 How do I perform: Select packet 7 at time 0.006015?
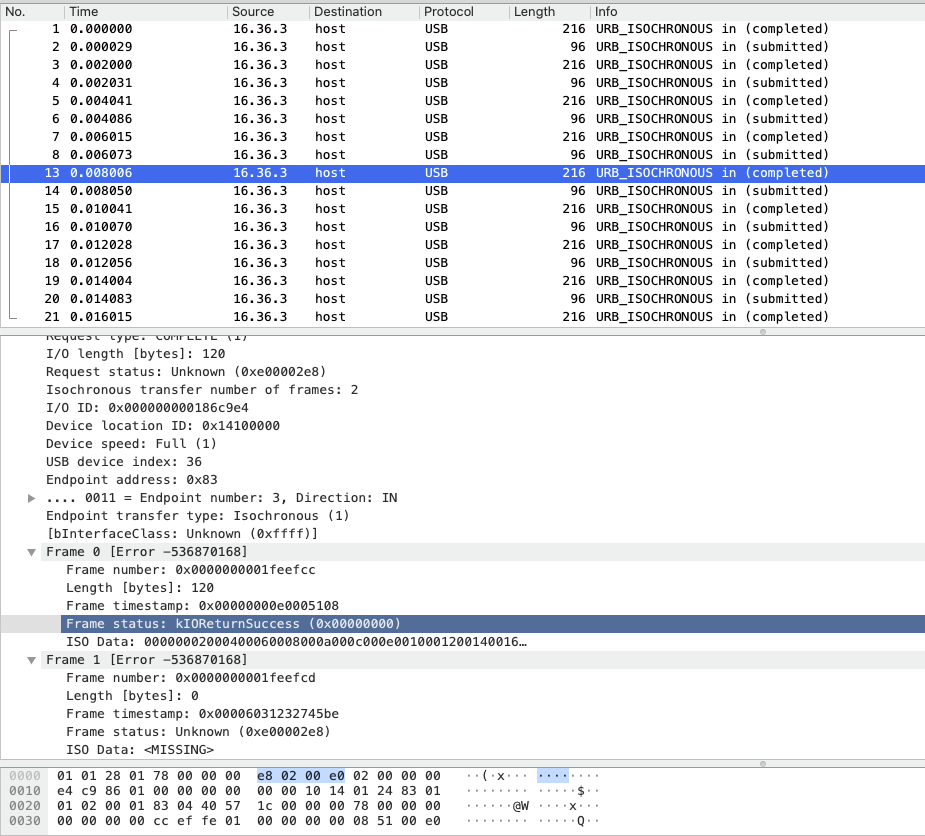[462, 137]
